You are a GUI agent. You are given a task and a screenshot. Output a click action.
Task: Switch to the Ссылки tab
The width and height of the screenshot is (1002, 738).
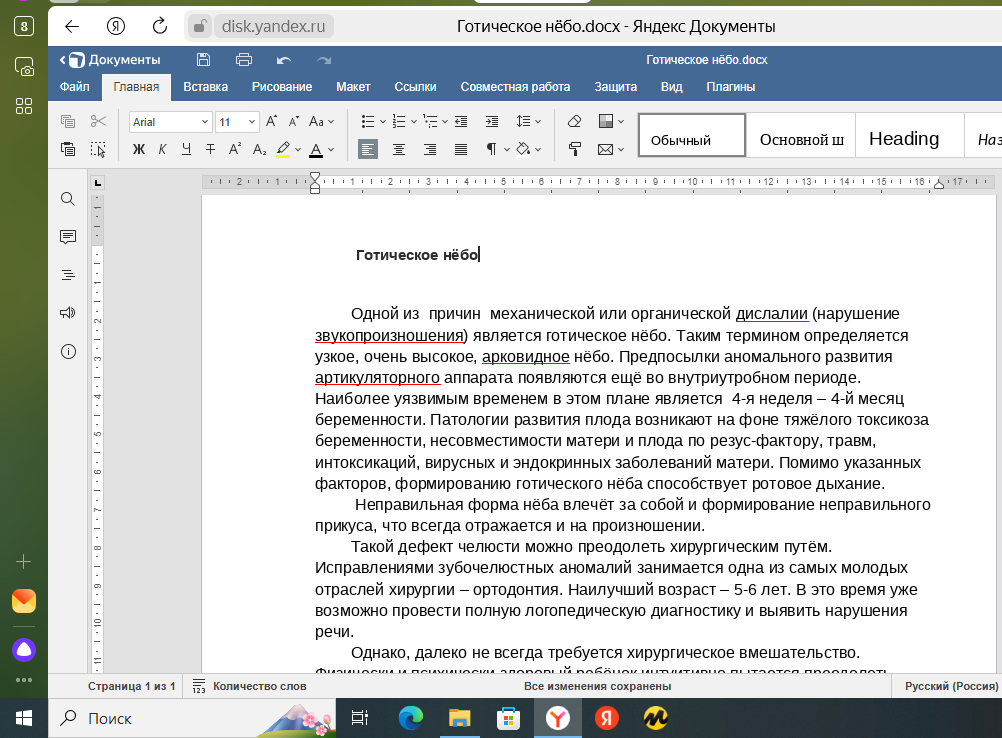tap(415, 87)
